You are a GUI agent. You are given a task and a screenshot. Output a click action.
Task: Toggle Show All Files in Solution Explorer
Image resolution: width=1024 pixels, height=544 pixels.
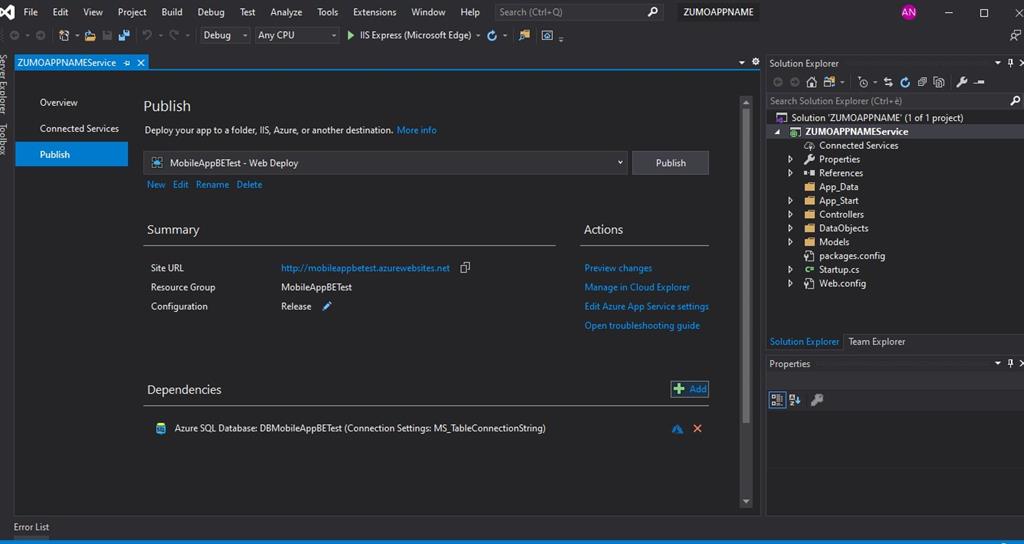click(938, 82)
